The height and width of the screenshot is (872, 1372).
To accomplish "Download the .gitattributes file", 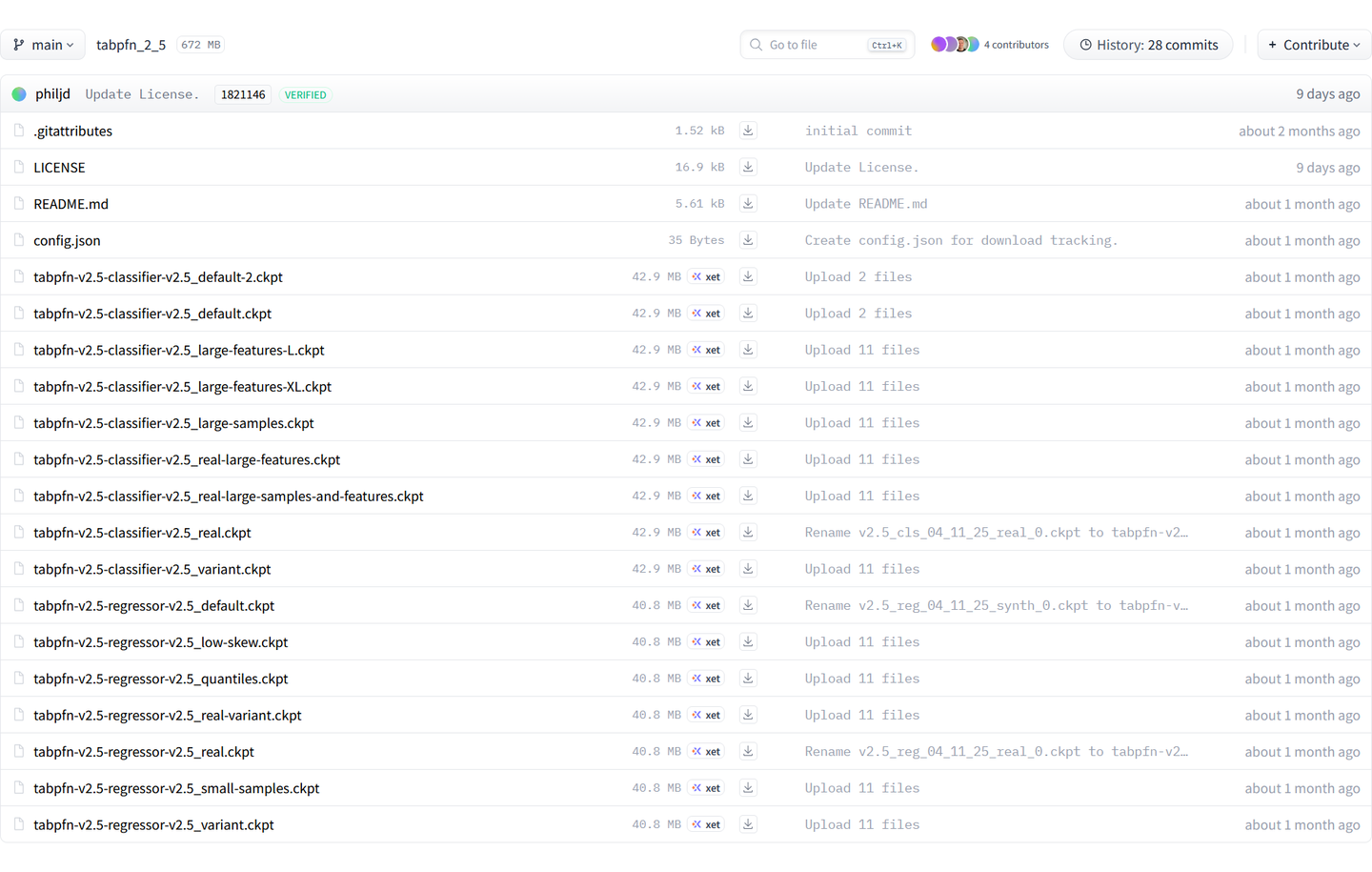I will click(748, 131).
